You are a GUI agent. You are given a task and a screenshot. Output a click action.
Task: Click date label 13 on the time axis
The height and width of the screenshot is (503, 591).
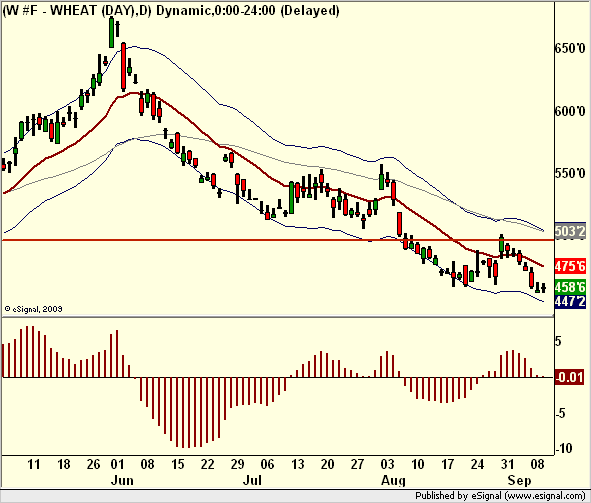tap(297, 464)
